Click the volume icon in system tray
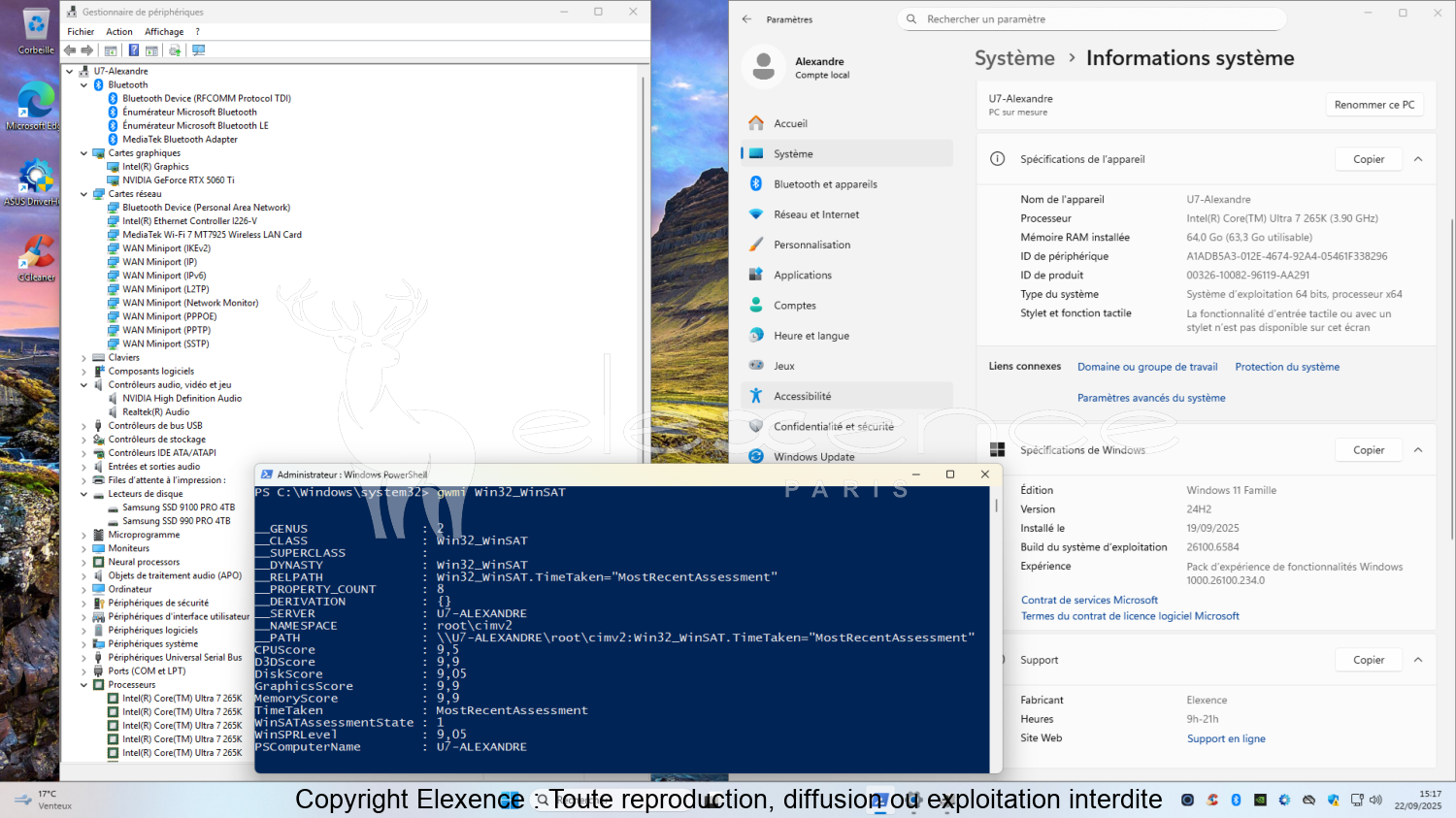This screenshot has width=1456, height=818. pos(1375,801)
